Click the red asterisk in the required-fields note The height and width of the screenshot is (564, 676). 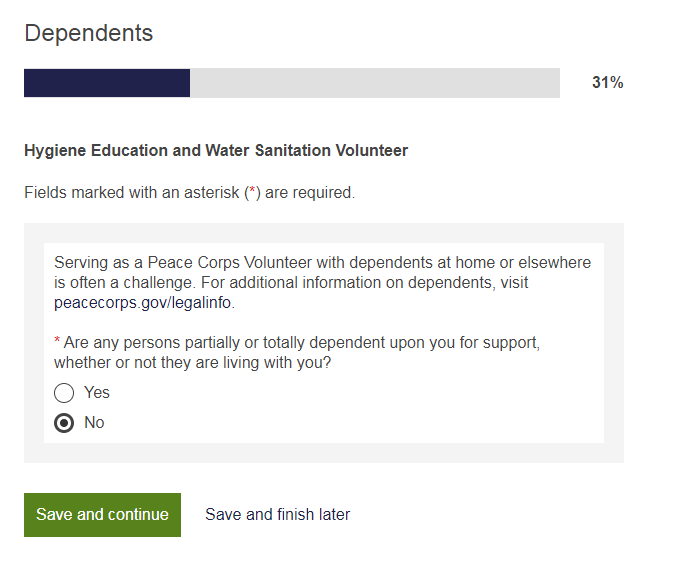(252, 192)
